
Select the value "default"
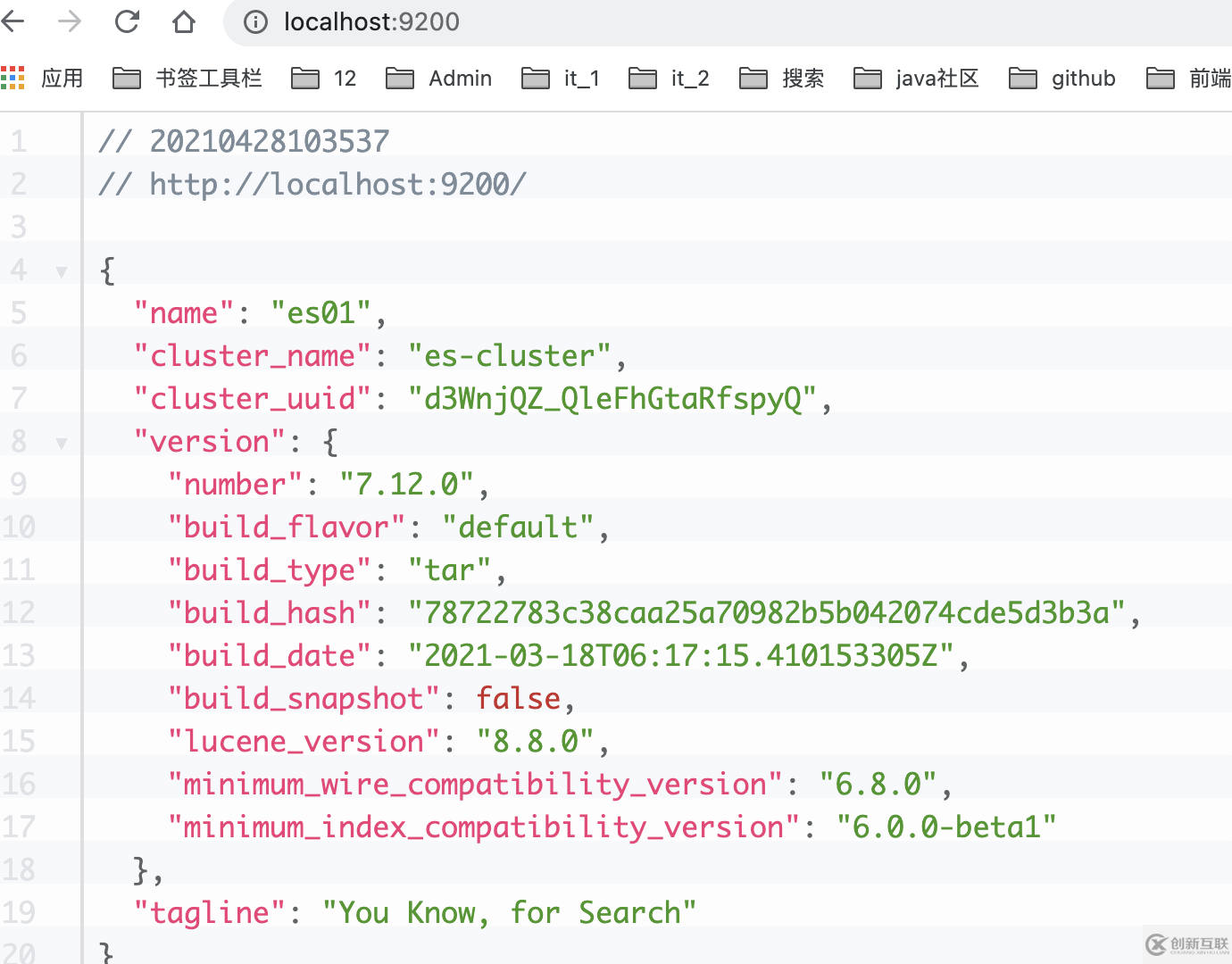[518, 528]
